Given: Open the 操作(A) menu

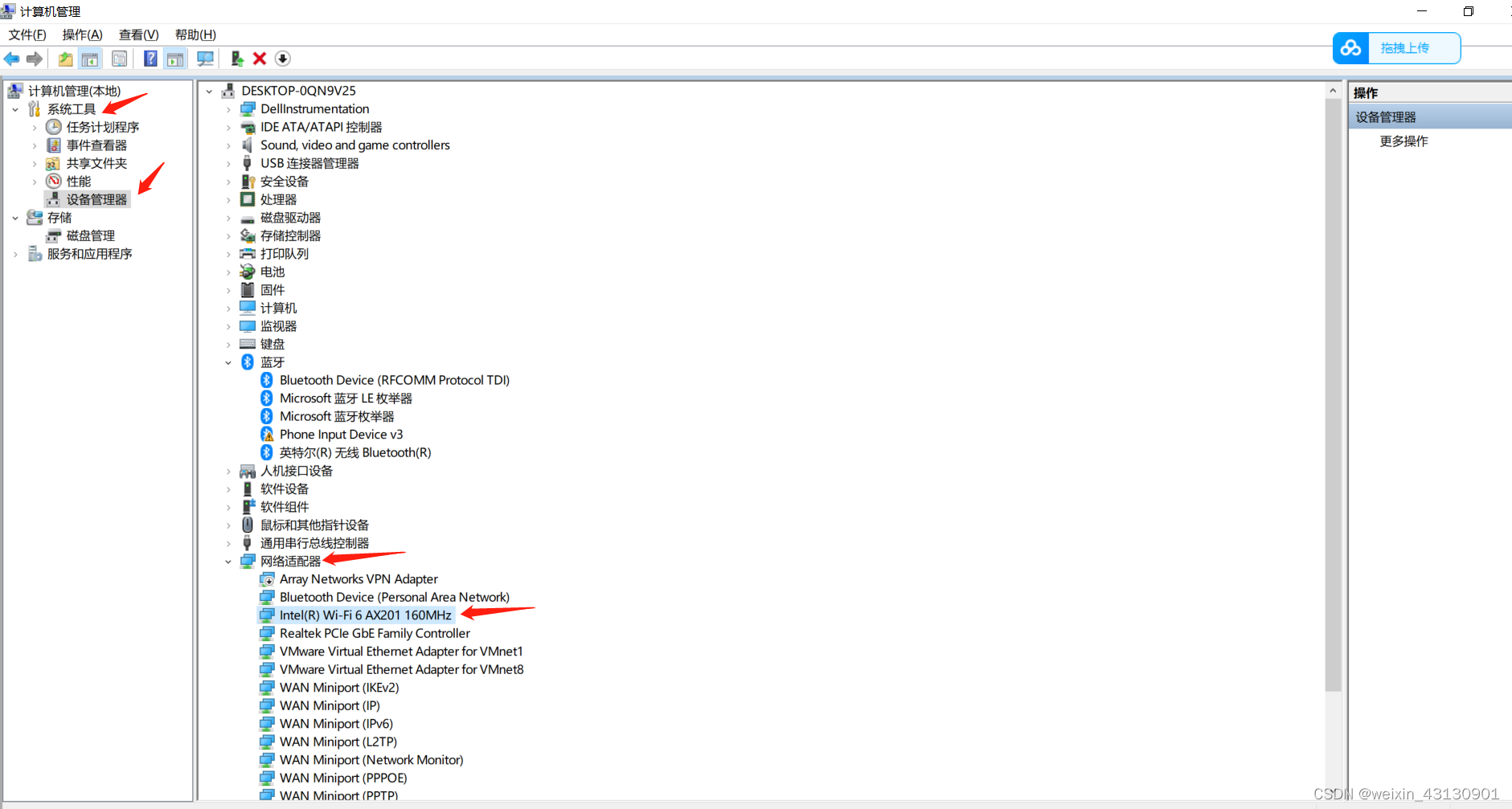Looking at the screenshot, I should point(83,35).
